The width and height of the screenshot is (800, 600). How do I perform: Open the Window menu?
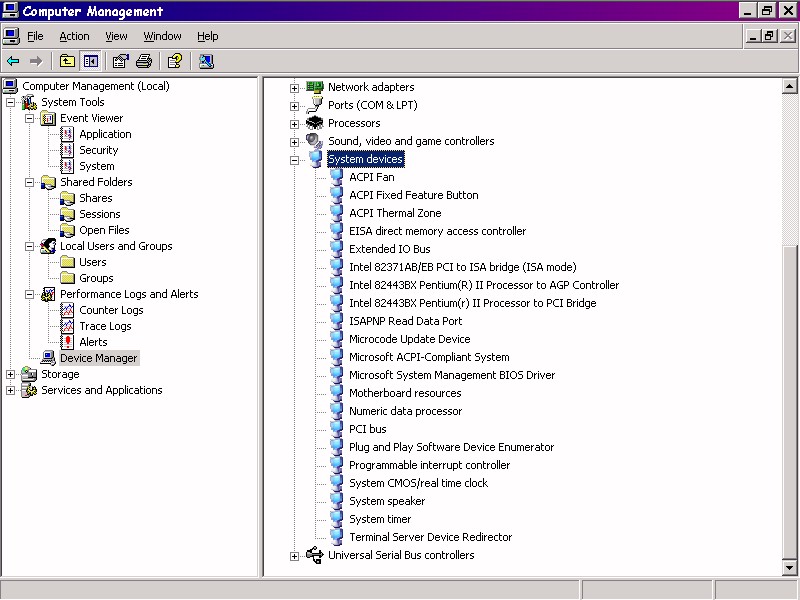point(162,36)
